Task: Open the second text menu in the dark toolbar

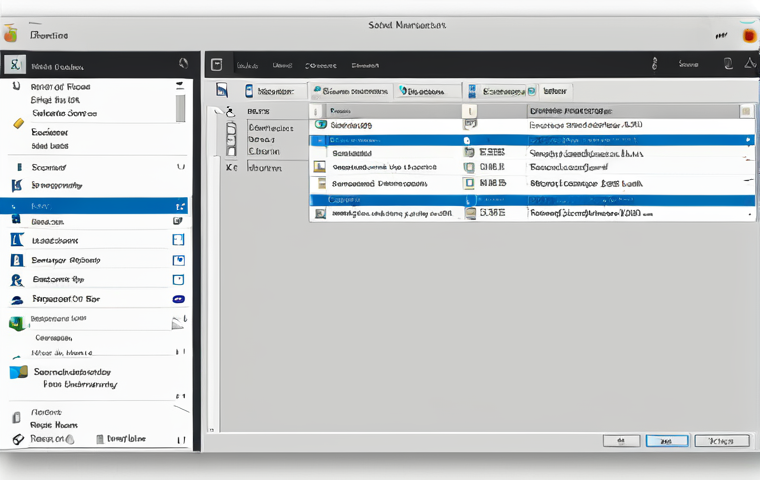Action: click(x=282, y=65)
